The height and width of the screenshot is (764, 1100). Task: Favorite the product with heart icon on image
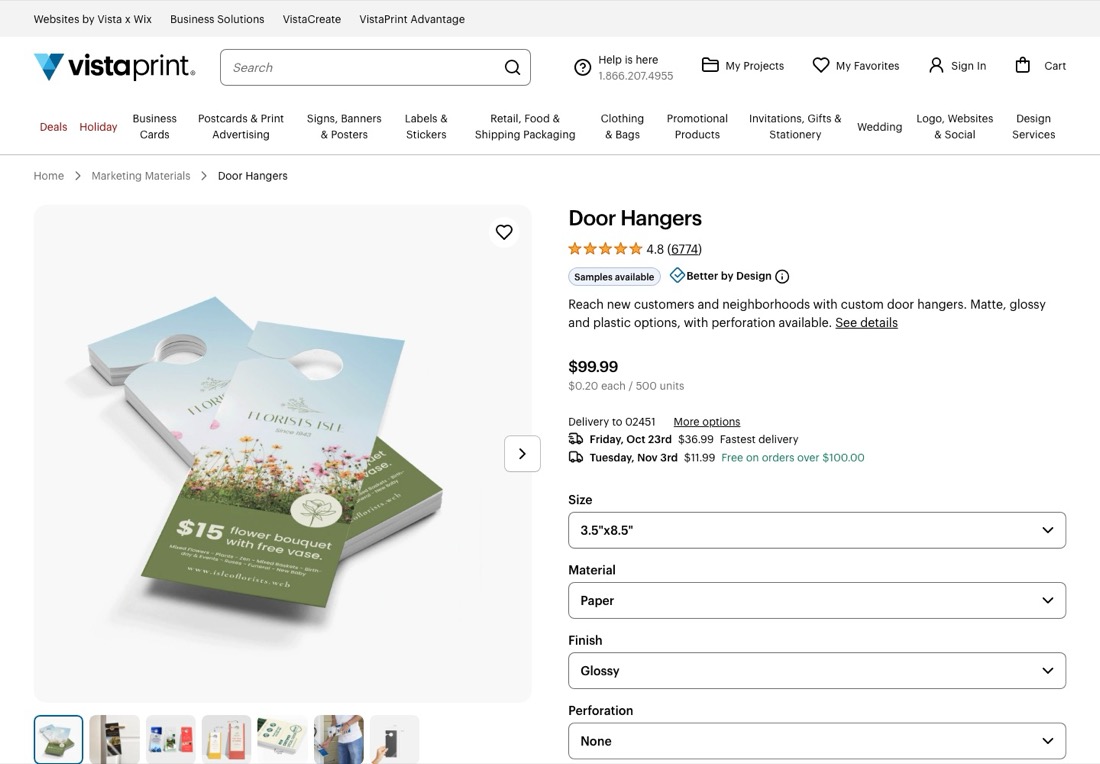click(504, 232)
